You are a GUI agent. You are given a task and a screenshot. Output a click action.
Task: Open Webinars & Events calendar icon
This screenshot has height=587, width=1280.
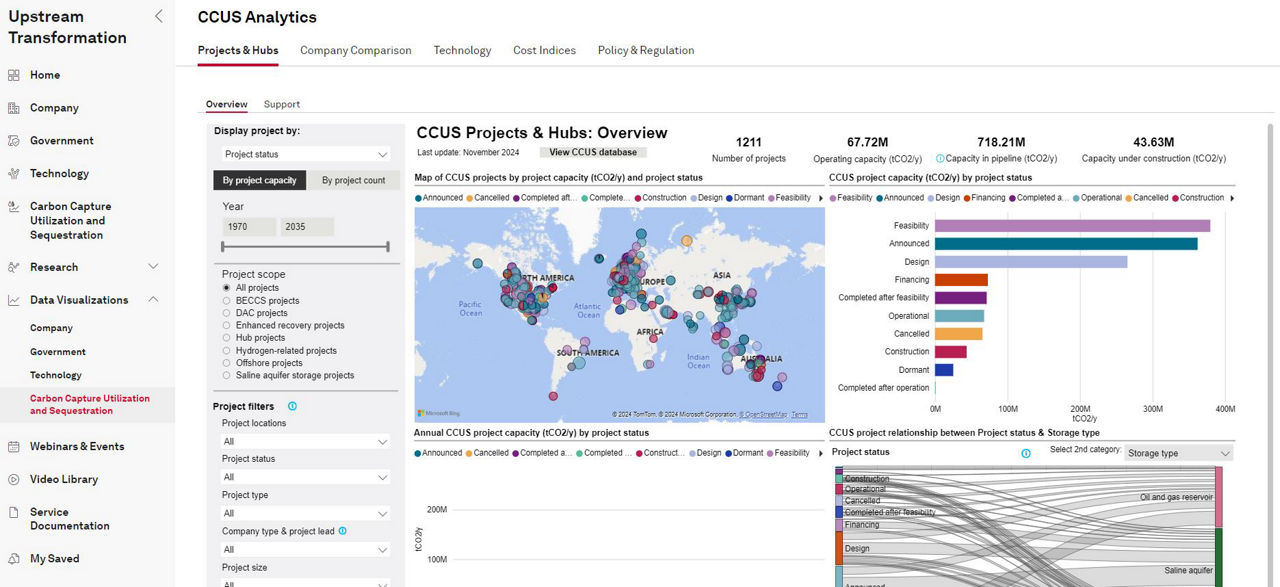pyautogui.click(x=14, y=447)
